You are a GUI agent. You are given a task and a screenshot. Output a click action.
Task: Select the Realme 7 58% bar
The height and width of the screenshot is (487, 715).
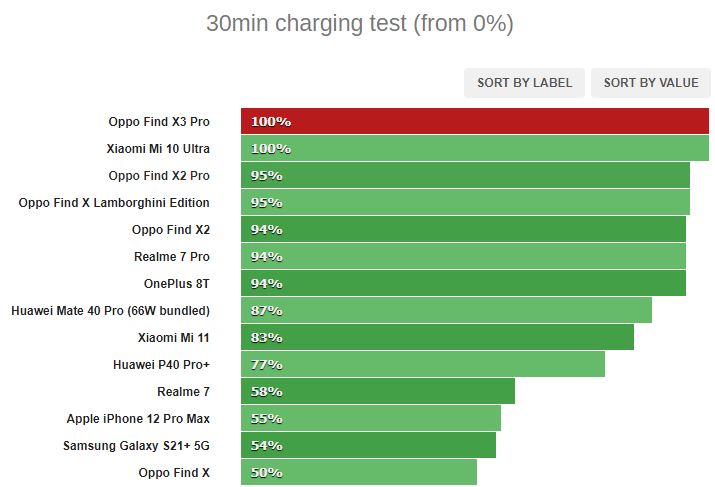tap(378, 391)
